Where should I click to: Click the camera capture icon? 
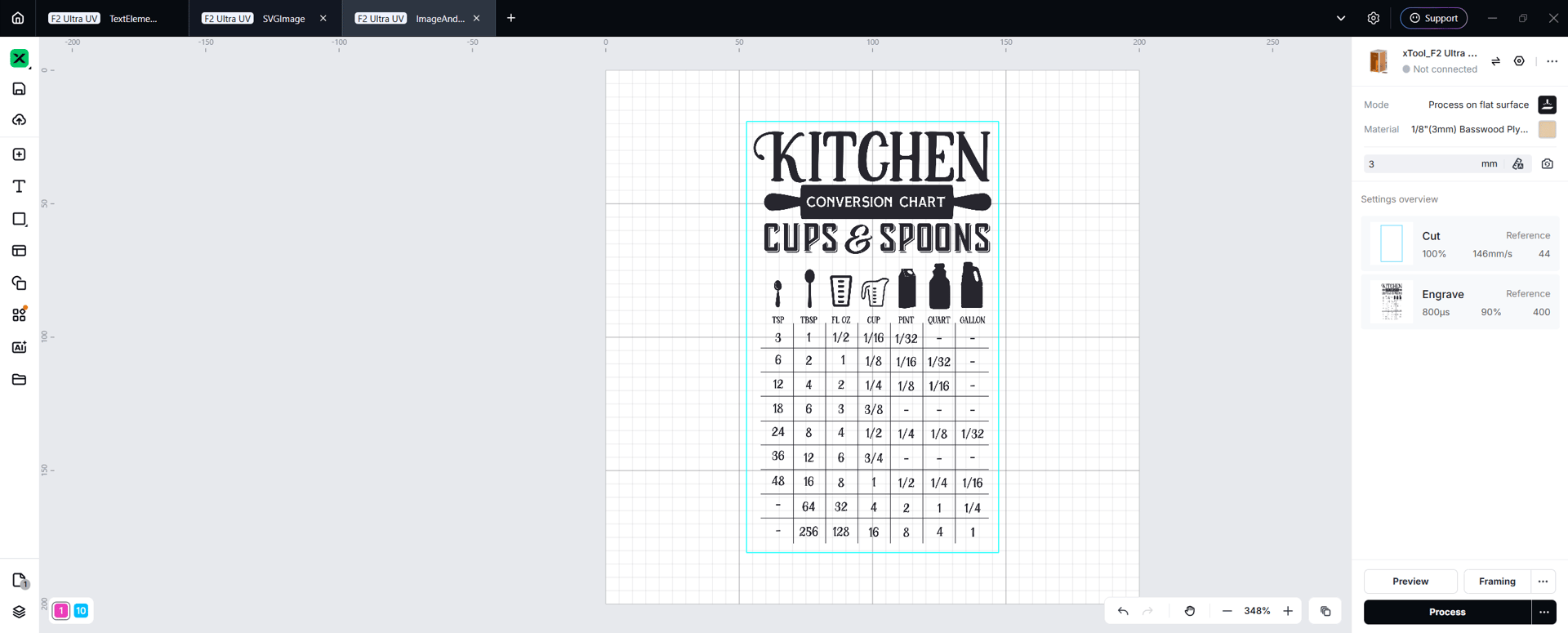click(x=1548, y=164)
